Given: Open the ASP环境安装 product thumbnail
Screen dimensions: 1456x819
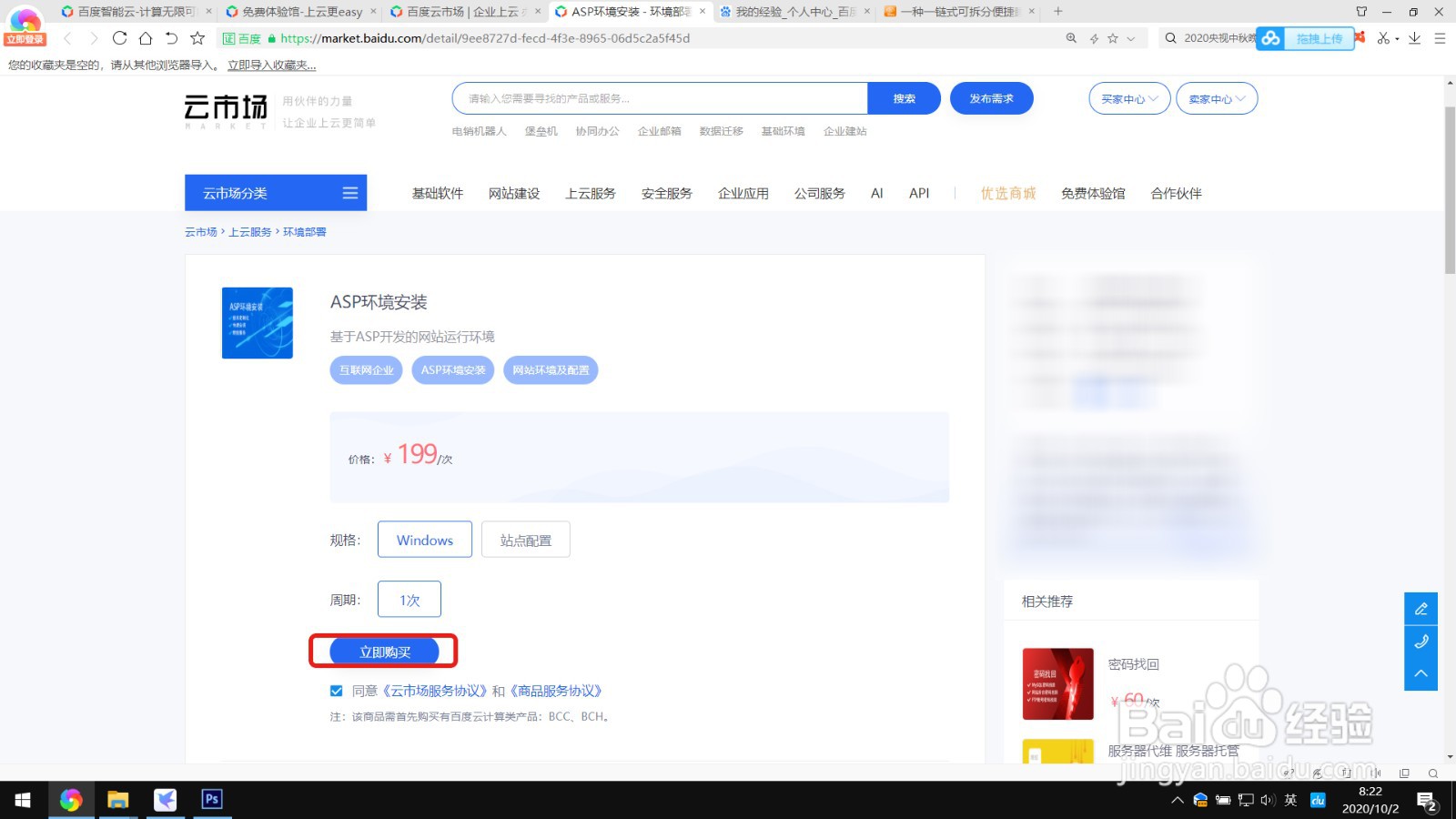Looking at the screenshot, I should click(258, 323).
